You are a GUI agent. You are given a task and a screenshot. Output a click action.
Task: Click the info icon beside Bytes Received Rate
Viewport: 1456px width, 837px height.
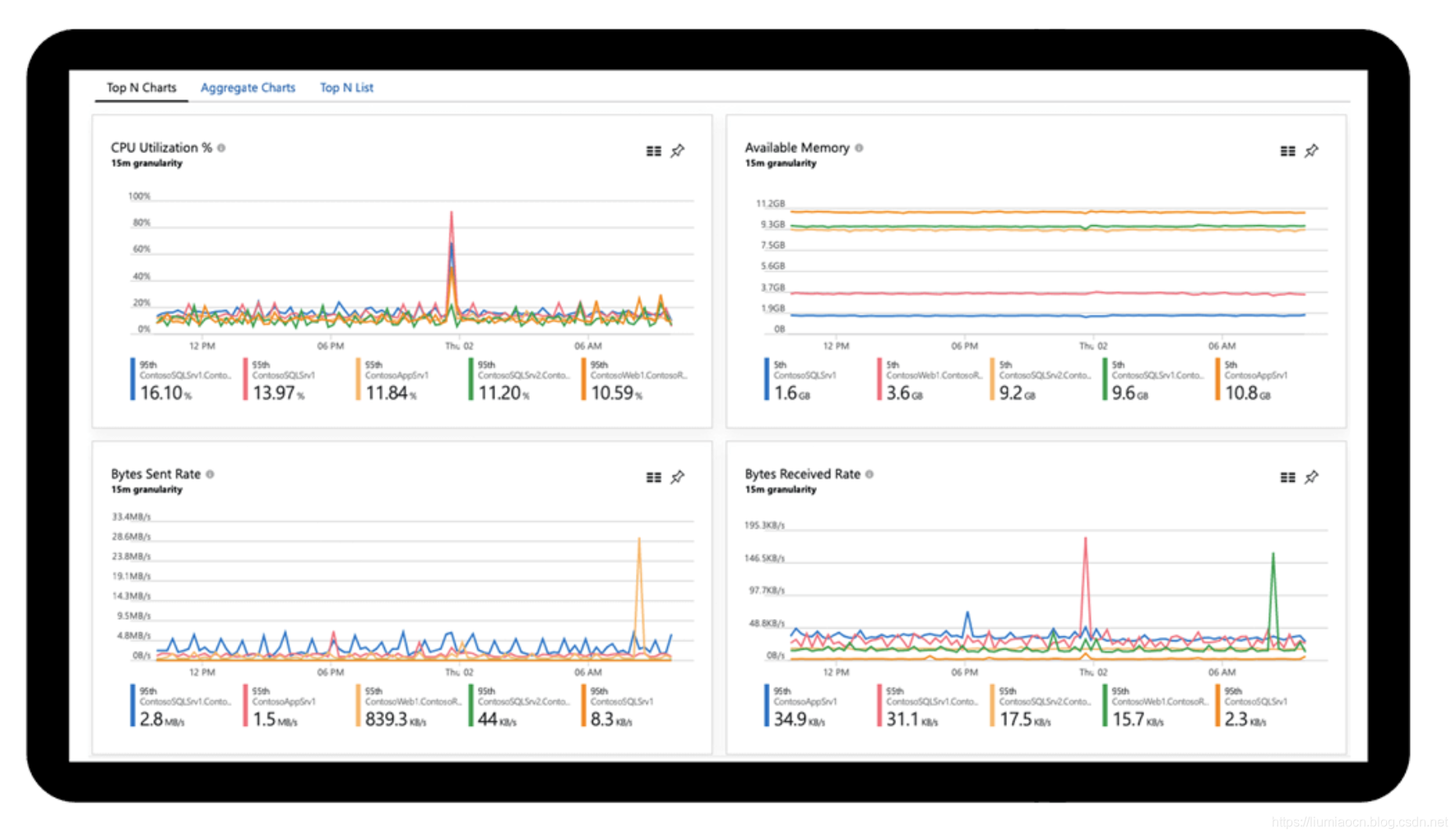[869, 474]
